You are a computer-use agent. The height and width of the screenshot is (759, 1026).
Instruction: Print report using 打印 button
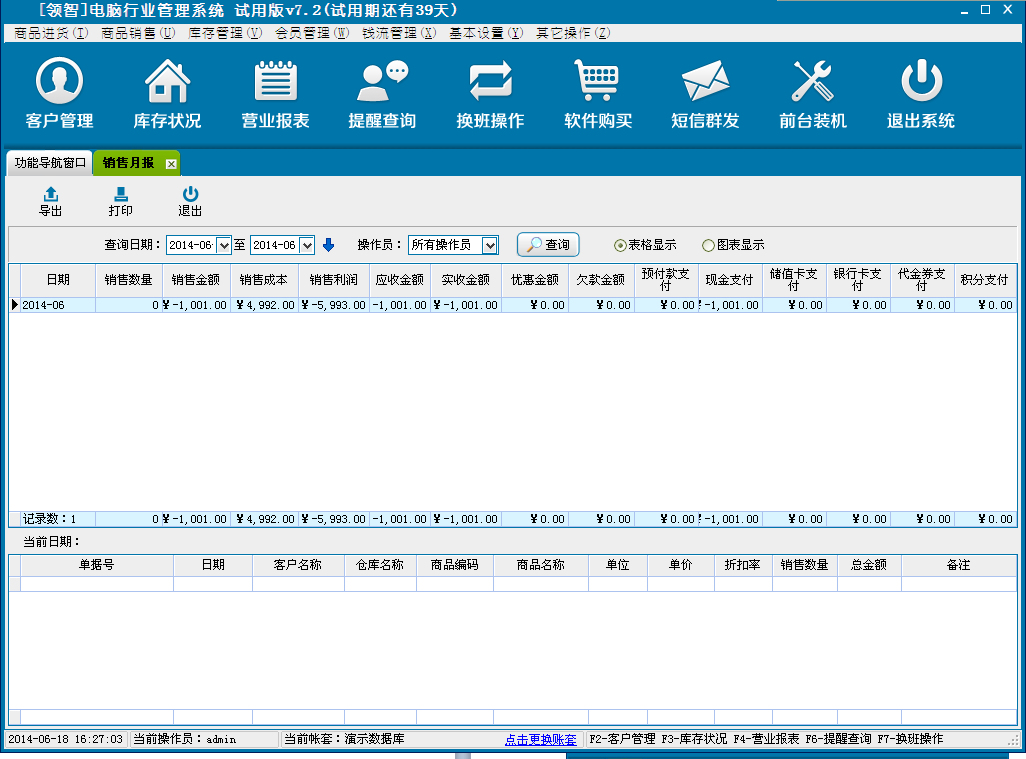[120, 202]
